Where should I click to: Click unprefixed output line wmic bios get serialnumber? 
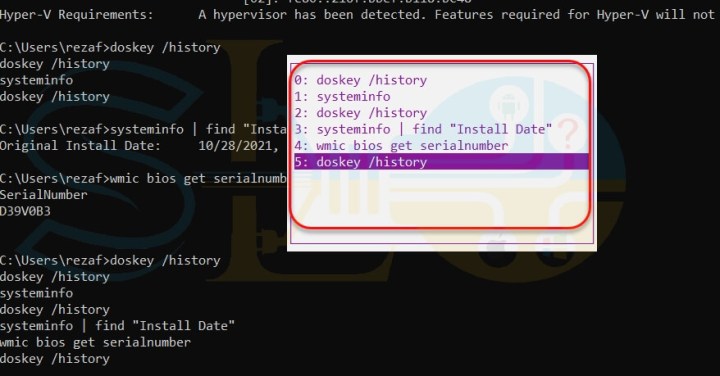coord(95,342)
